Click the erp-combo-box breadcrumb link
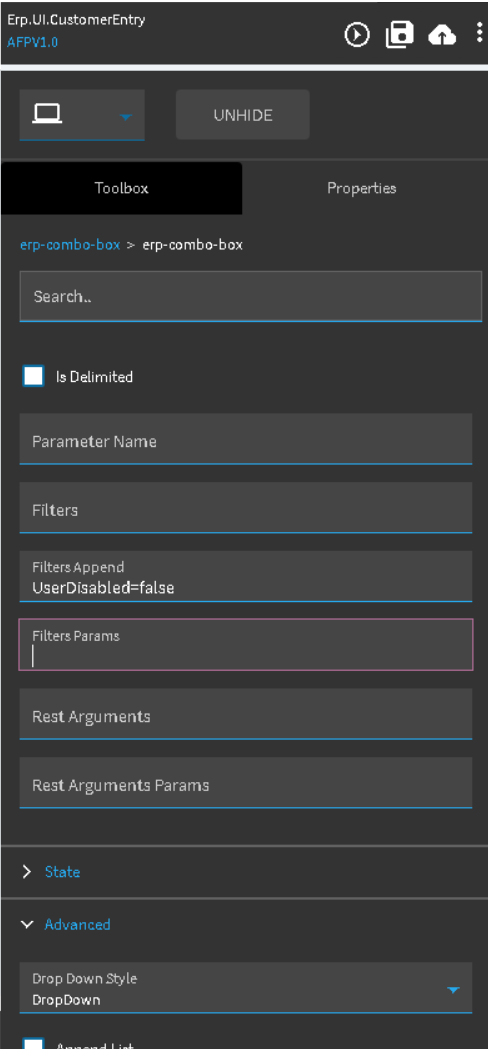Image resolution: width=488 pixels, height=1049 pixels. click(x=70, y=245)
